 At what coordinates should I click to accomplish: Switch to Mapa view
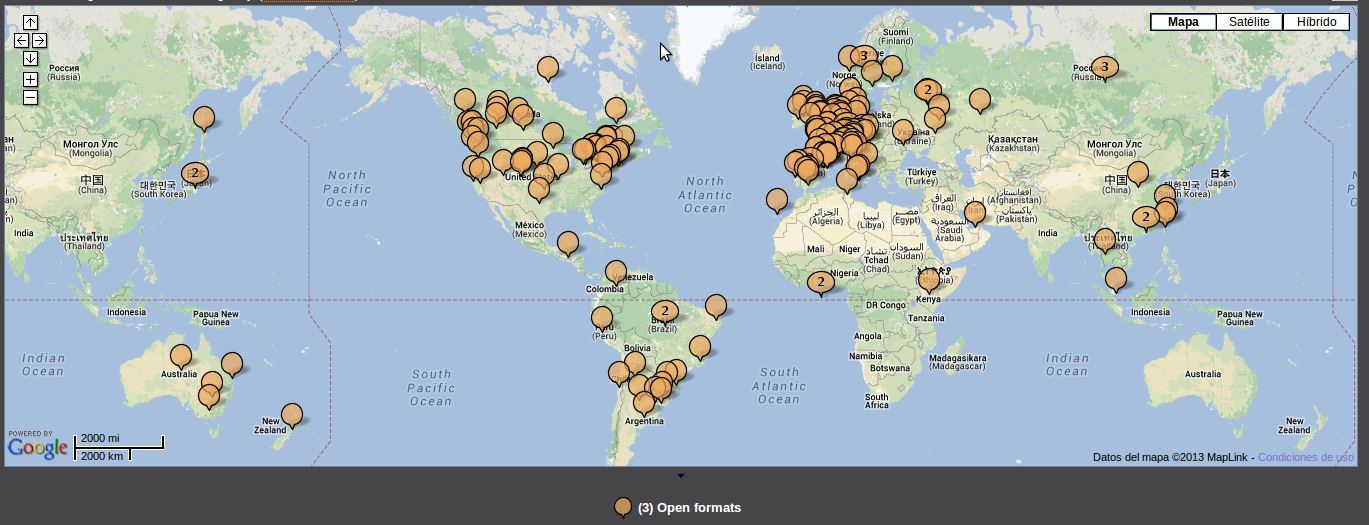click(x=1183, y=22)
